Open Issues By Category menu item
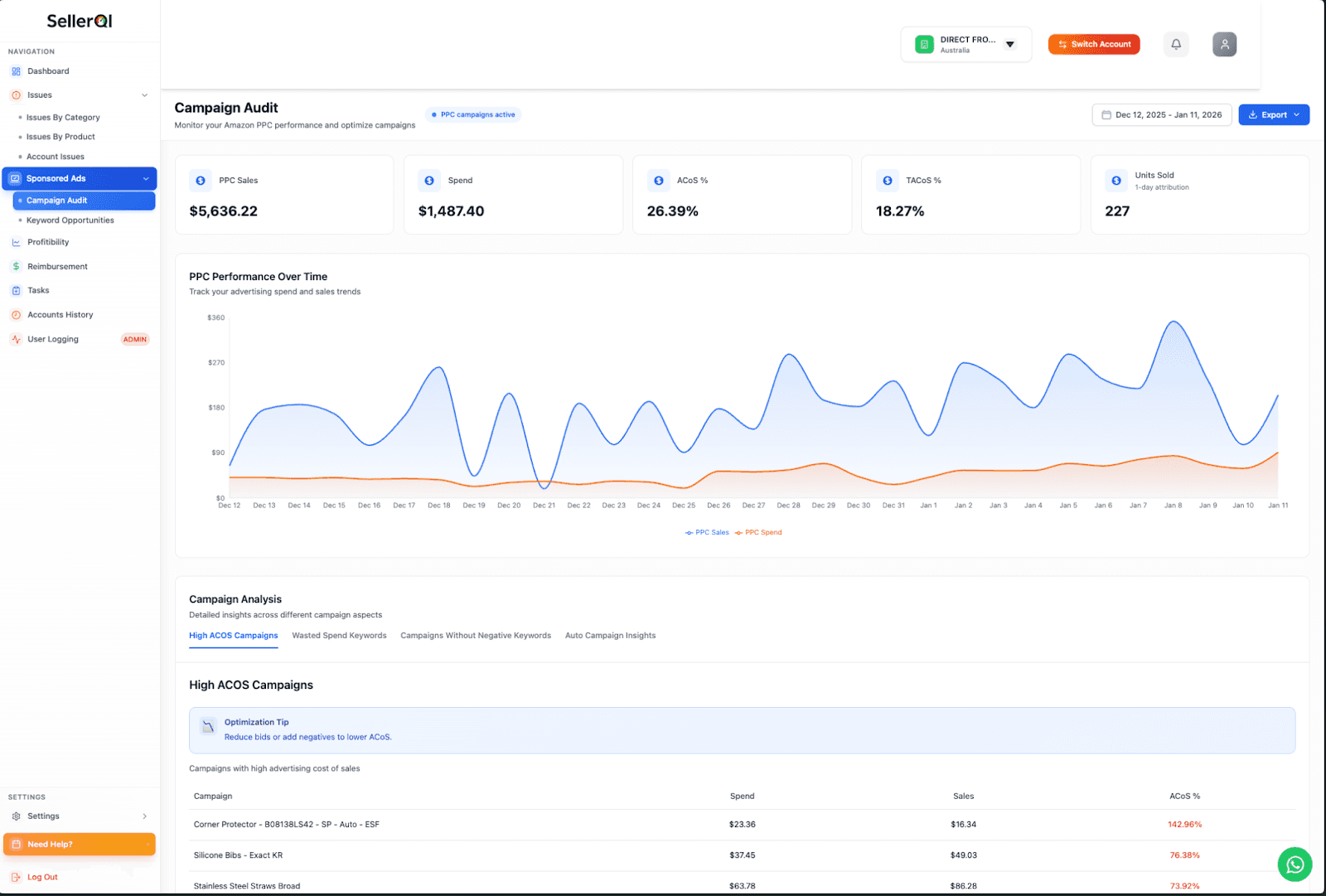This screenshot has width=1326, height=896. coord(63,118)
